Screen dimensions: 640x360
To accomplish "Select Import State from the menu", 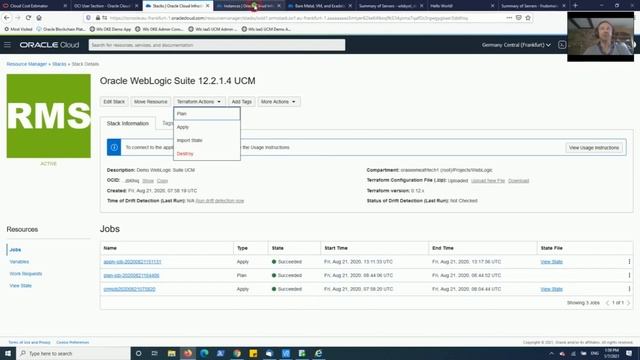I will [207, 140].
